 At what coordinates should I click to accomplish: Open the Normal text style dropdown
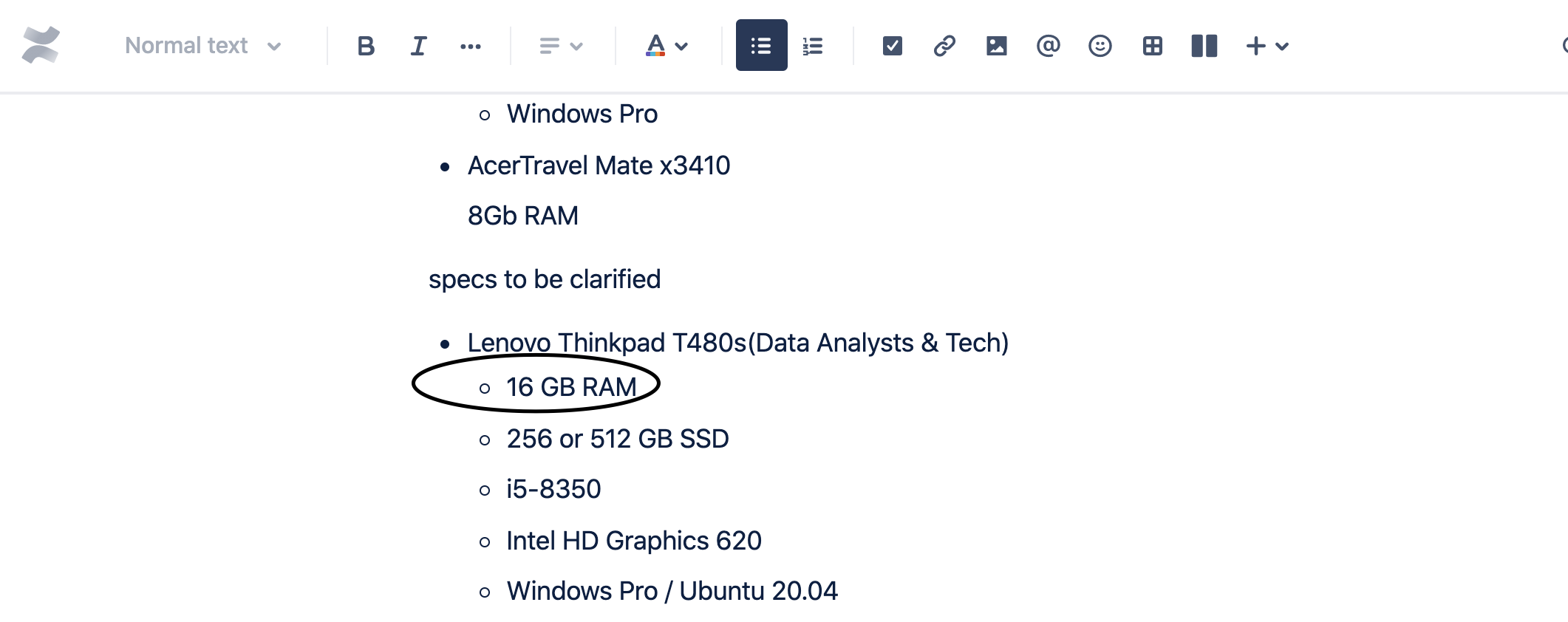(x=203, y=46)
